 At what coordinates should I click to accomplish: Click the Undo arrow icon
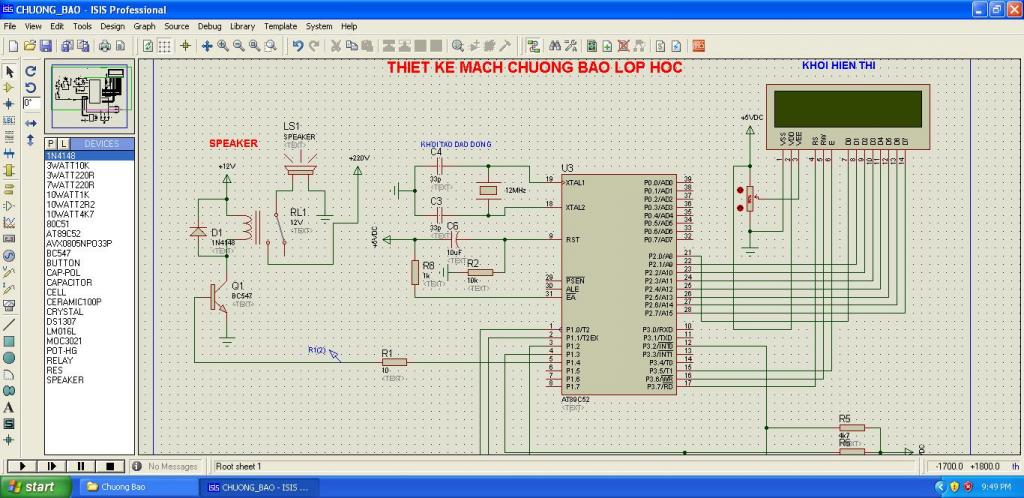[x=298, y=46]
